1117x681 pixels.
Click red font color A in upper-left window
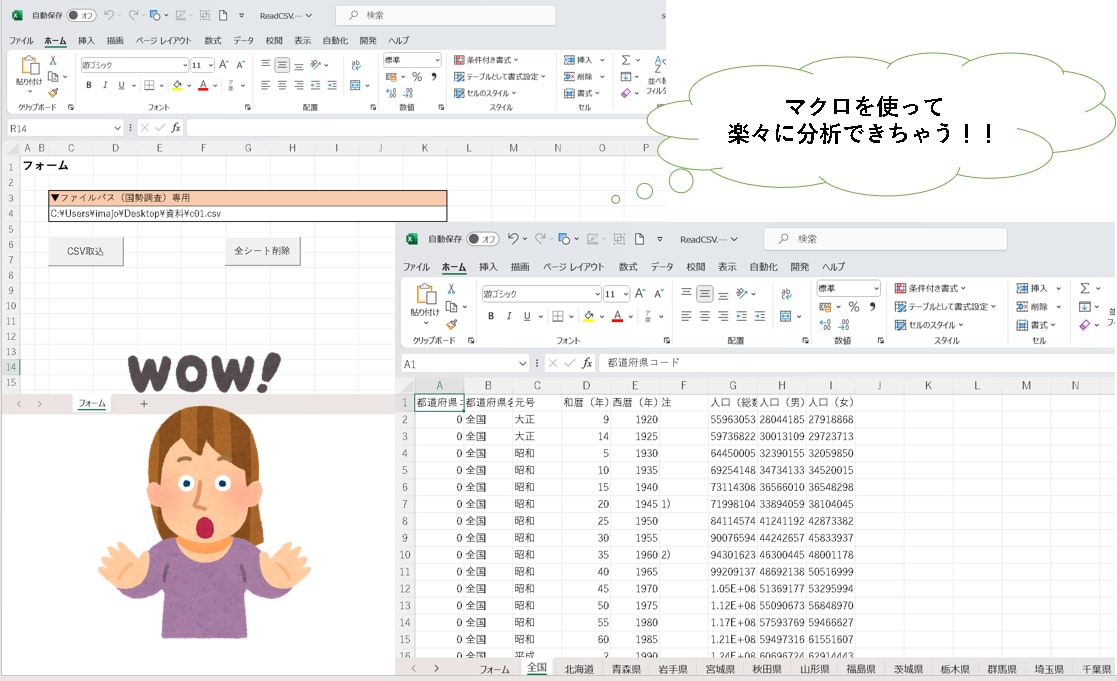pos(203,85)
